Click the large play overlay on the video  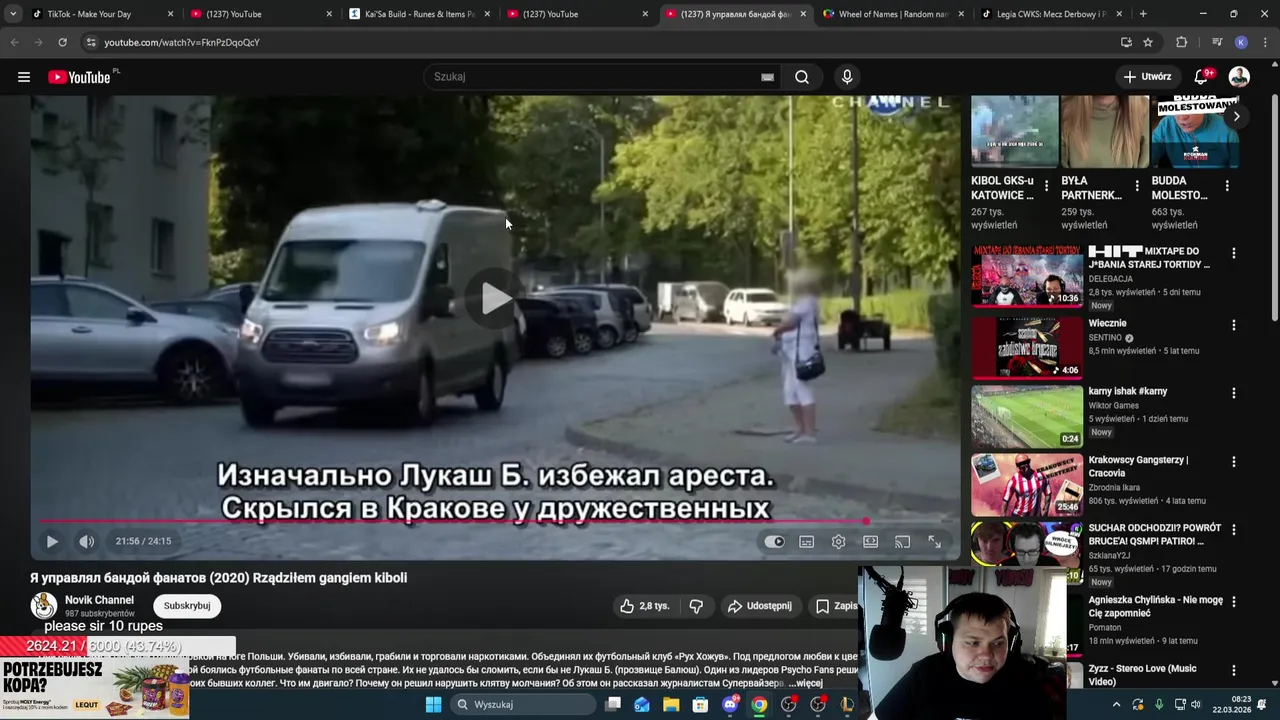coord(495,298)
